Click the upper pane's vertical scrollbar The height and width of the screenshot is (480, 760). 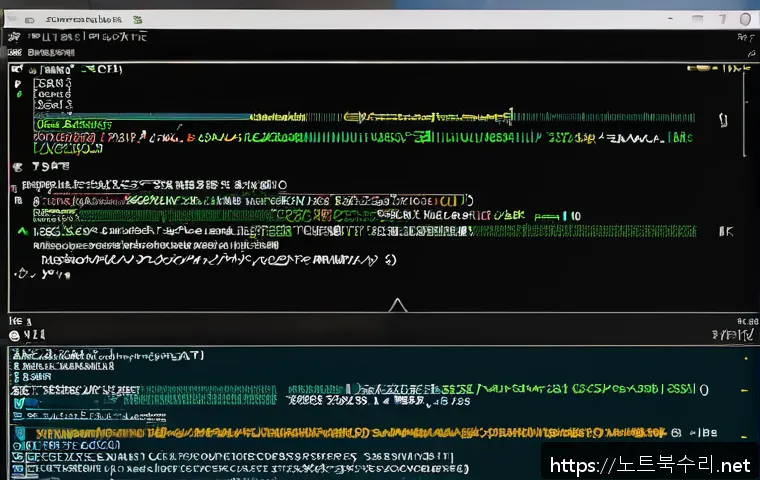point(744,114)
